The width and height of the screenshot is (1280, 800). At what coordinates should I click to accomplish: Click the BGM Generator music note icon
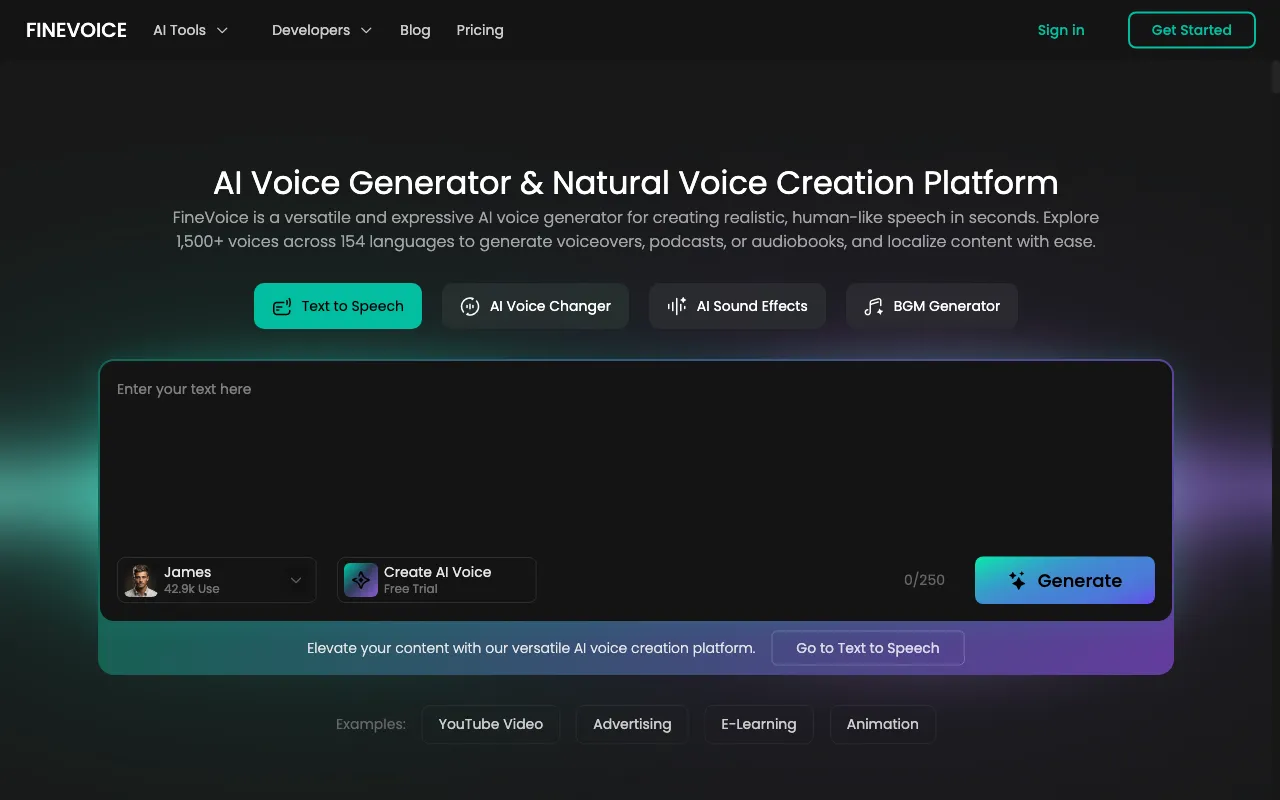point(874,307)
